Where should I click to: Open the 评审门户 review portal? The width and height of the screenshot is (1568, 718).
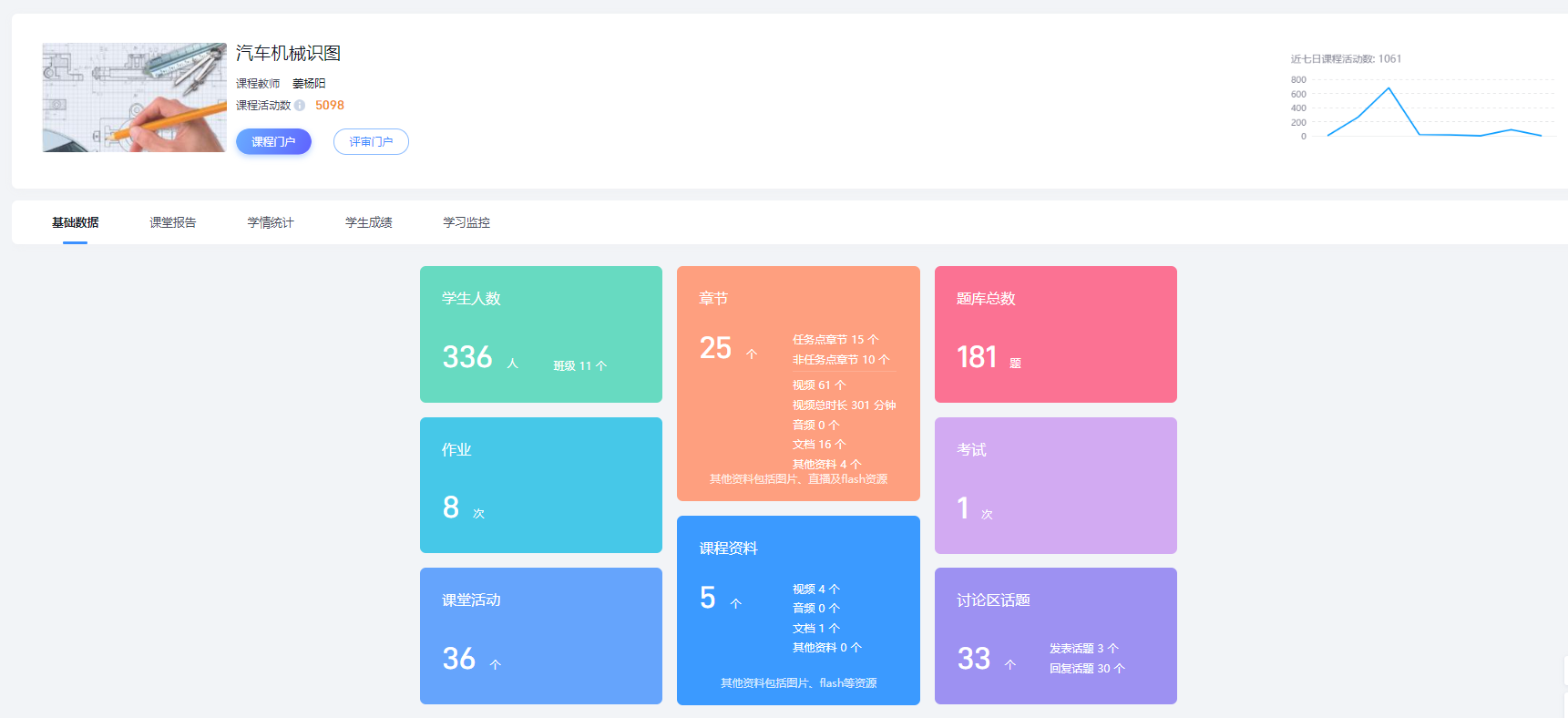[x=371, y=142]
